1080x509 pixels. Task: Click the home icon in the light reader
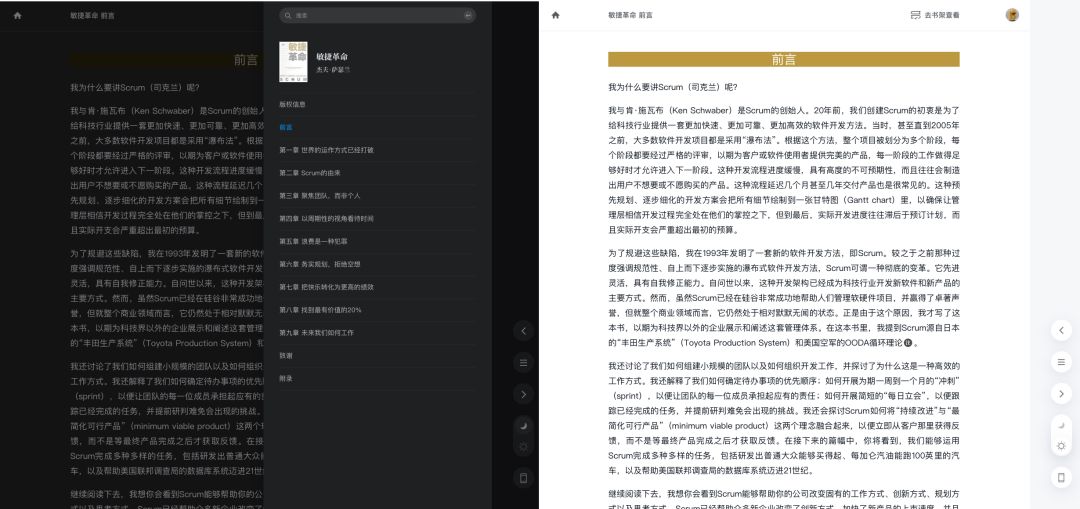click(556, 15)
